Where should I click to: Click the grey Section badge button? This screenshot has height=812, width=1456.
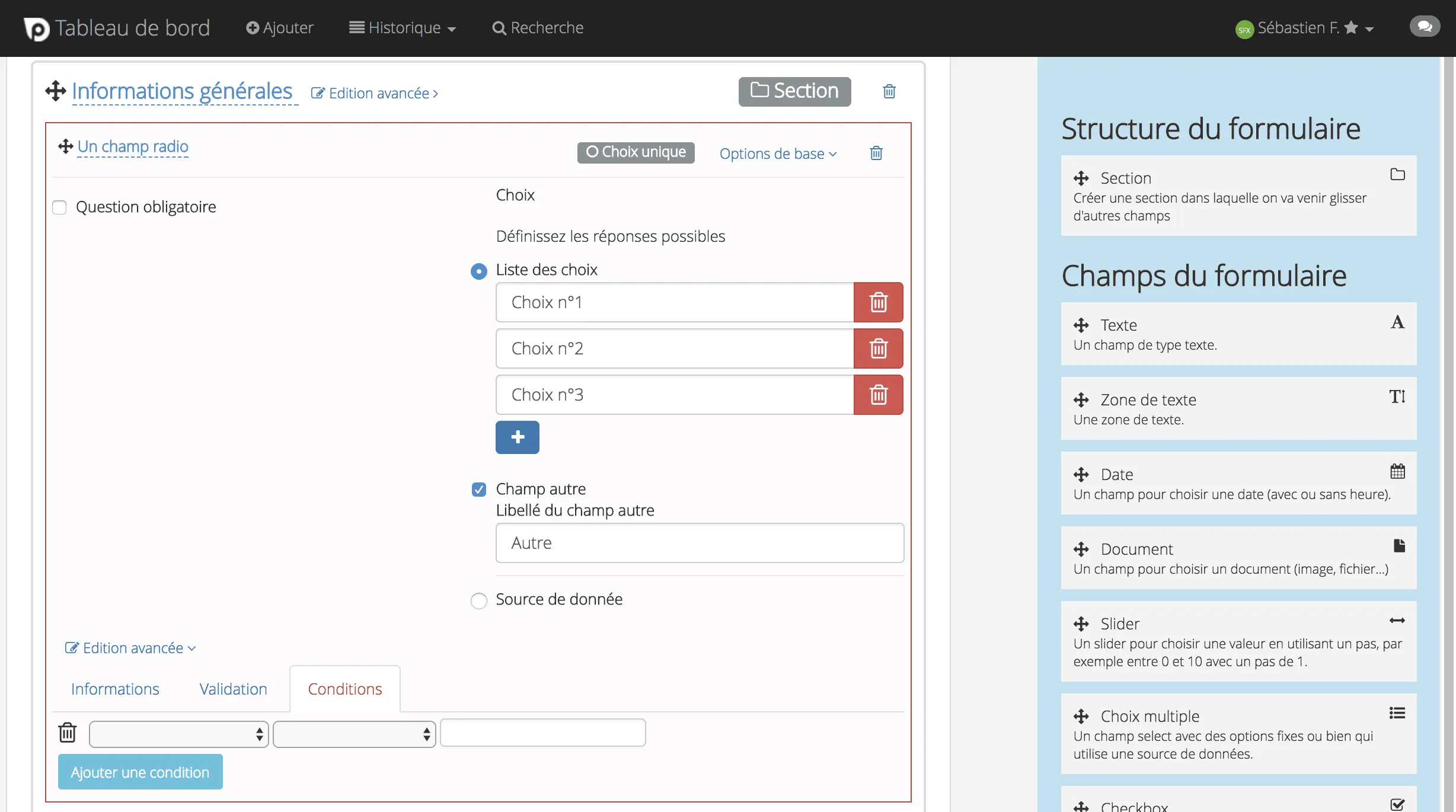click(795, 91)
